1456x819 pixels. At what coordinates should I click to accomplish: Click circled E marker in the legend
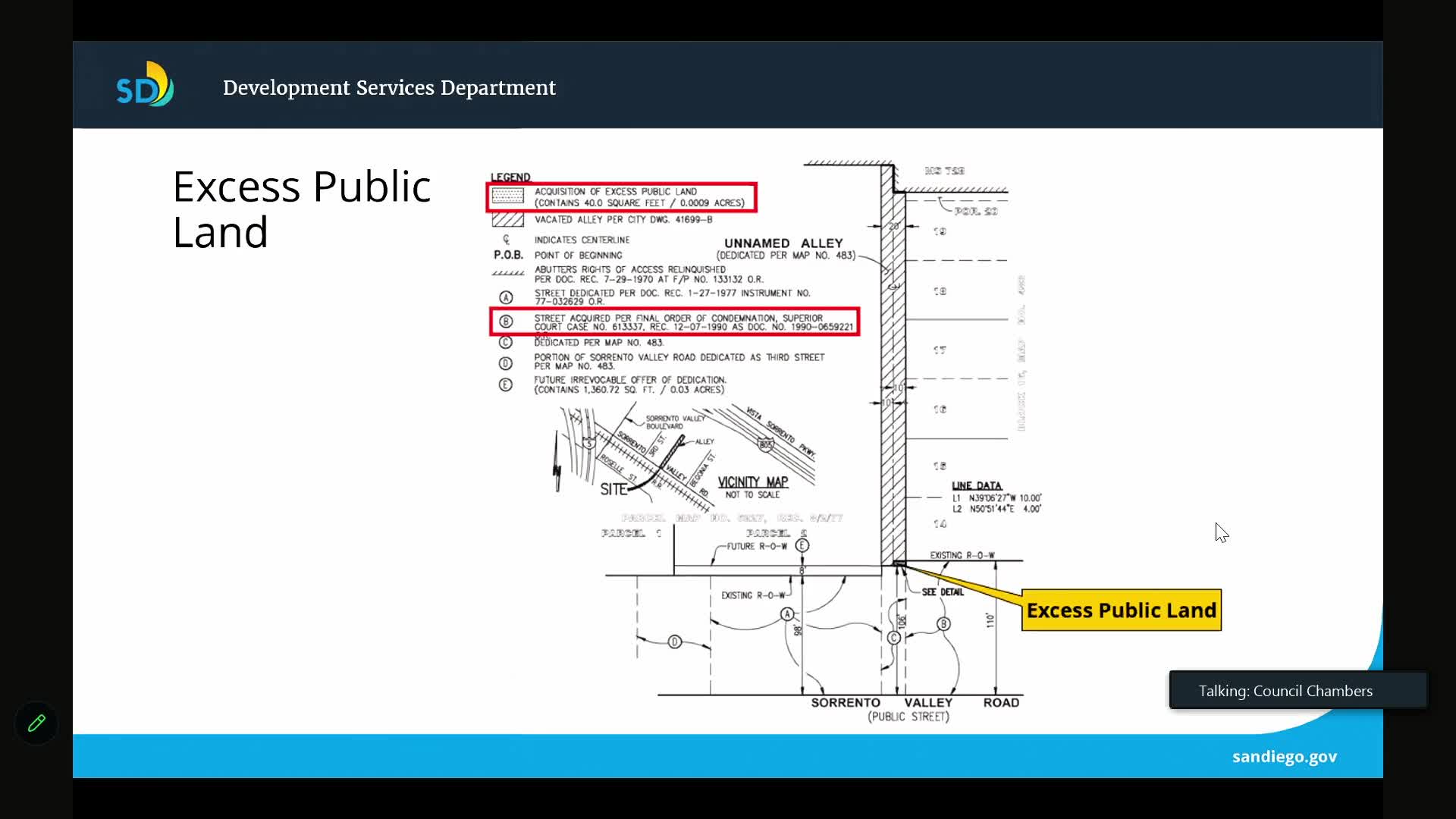[506, 384]
